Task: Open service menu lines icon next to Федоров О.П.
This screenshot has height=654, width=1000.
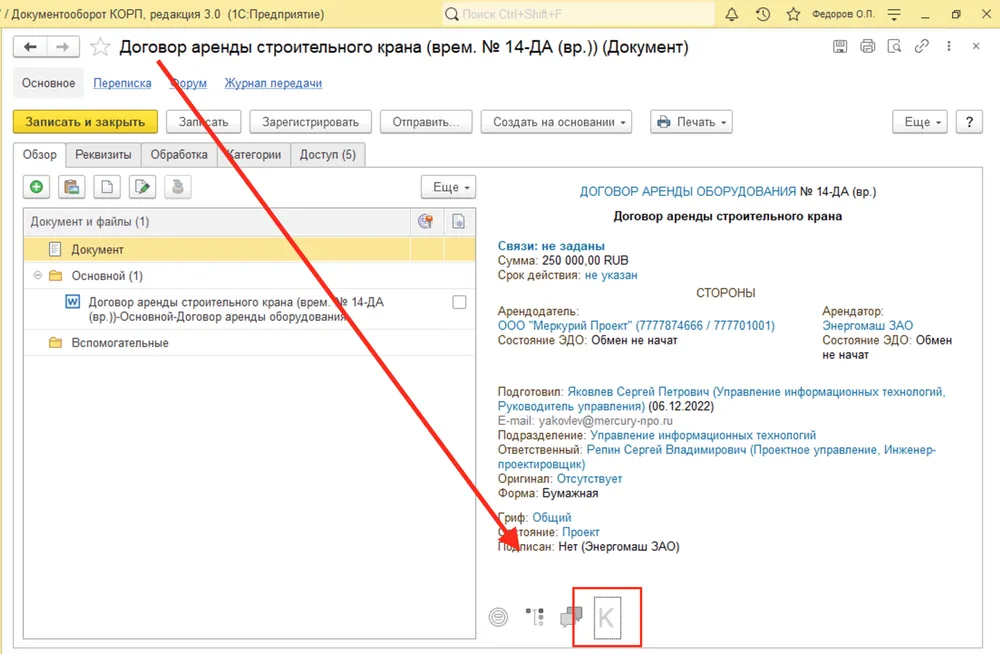Action: [x=894, y=14]
